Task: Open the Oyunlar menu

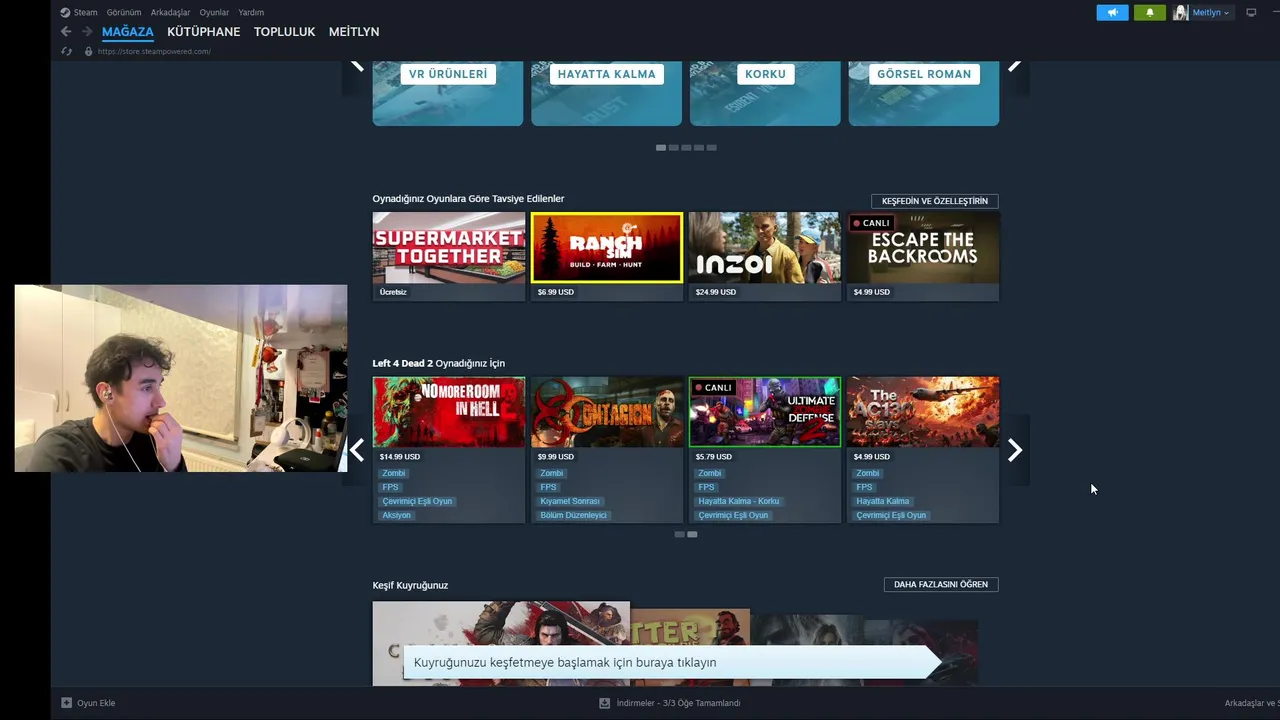Action: (214, 12)
